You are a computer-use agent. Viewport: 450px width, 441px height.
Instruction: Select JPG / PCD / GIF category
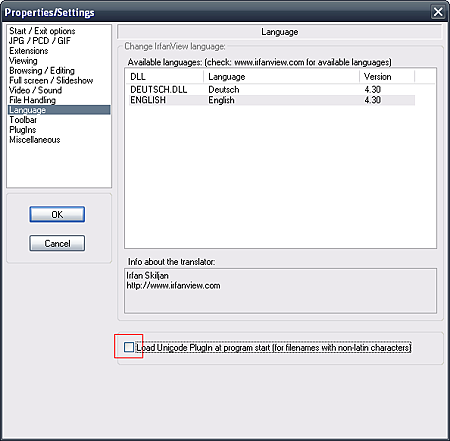[x=40, y=41]
